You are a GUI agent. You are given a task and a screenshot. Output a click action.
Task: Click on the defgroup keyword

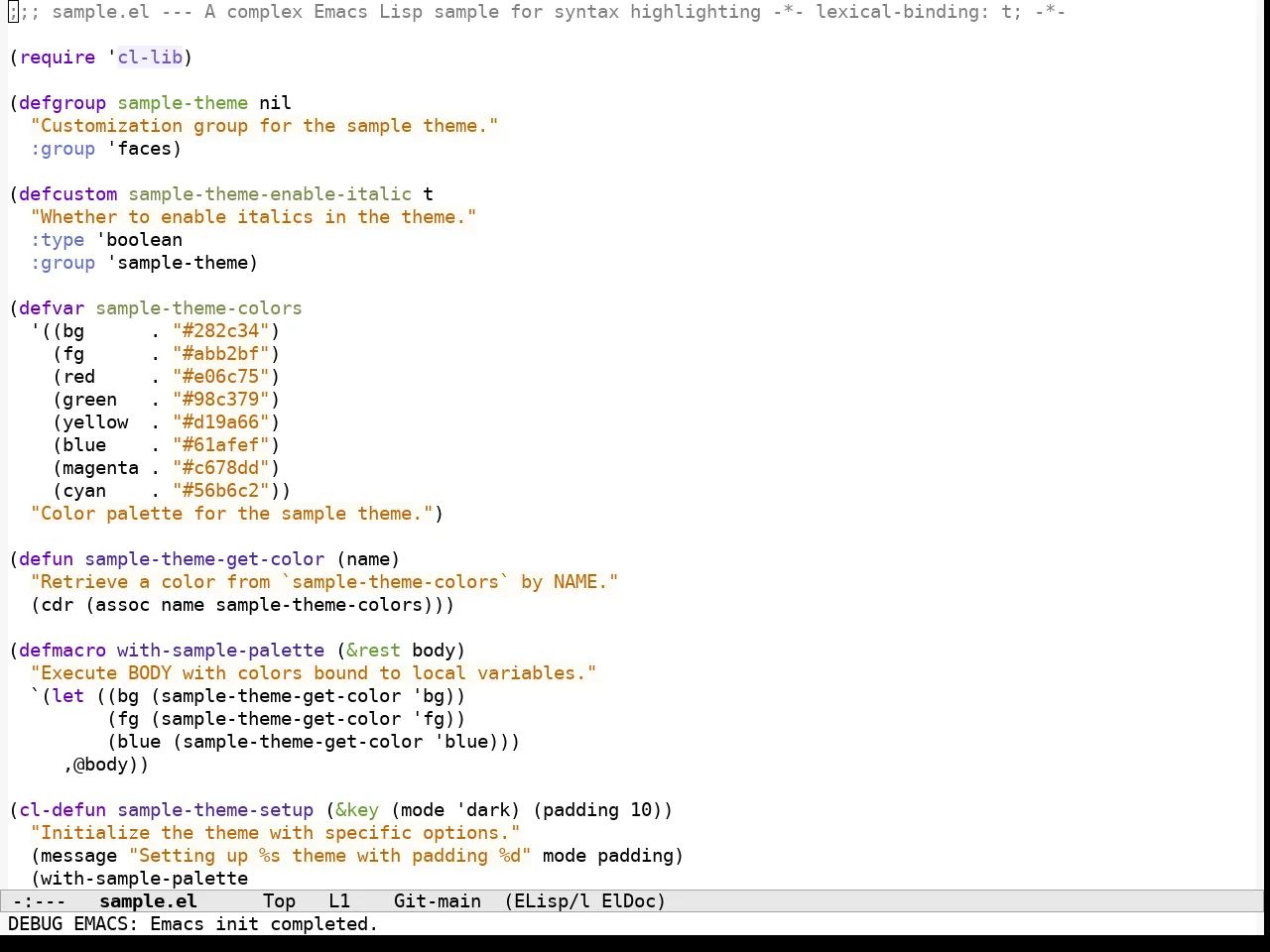tap(63, 103)
